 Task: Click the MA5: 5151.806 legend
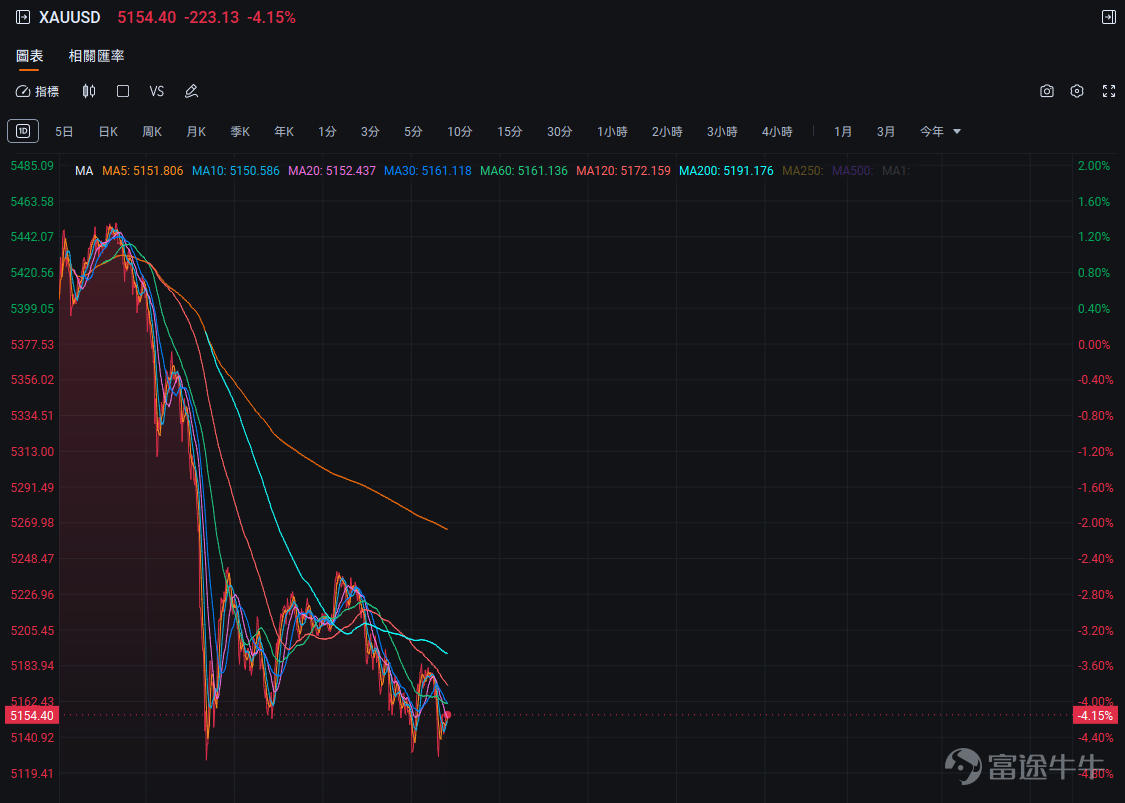tap(143, 171)
